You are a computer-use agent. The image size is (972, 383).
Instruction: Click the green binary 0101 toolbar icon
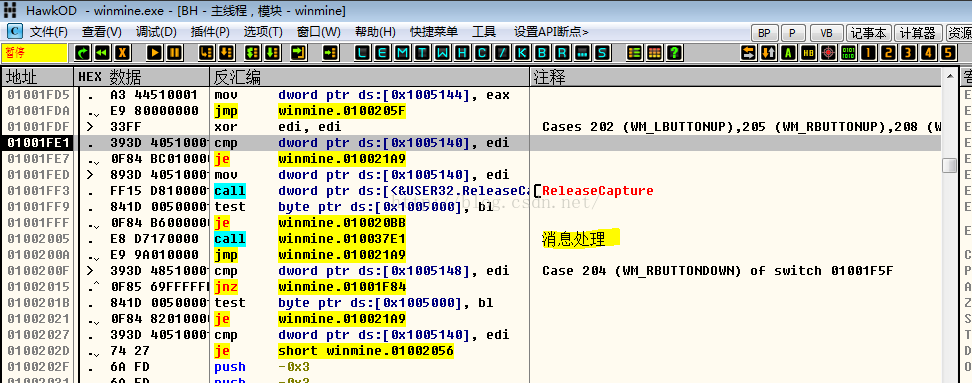click(848, 53)
